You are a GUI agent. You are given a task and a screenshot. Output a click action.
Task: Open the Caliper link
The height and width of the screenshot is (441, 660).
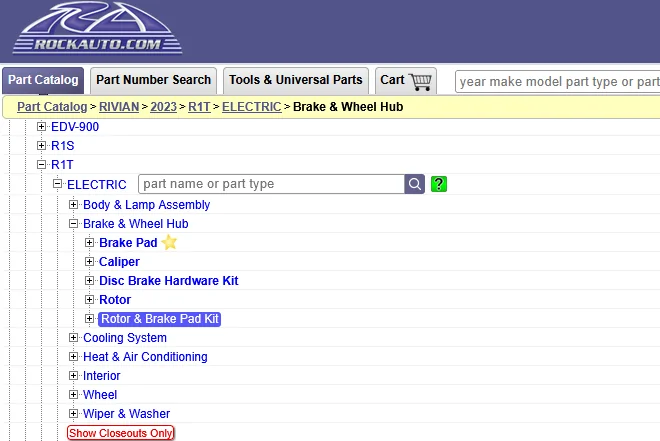tap(119, 262)
